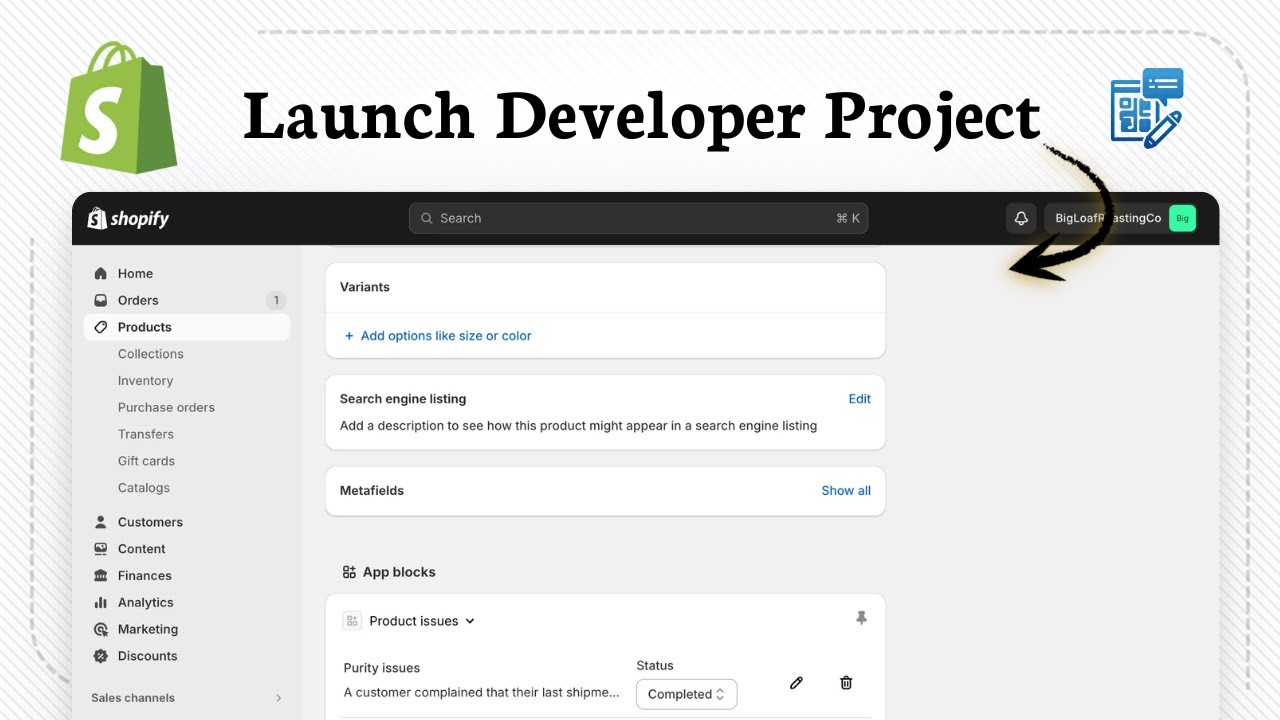The width and height of the screenshot is (1280, 720).
Task: Click the Search engine listing heading
Action: pos(403,399)
